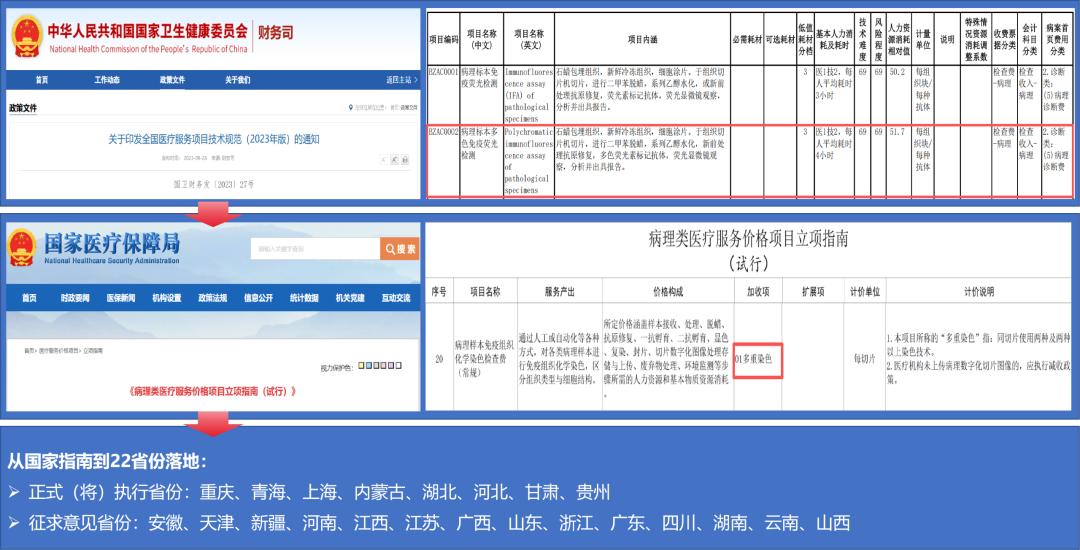Click the 项目内涵 column header
Image resolution: width=1080 pixels, height=550 pixels.
click(x=642, y=40)
